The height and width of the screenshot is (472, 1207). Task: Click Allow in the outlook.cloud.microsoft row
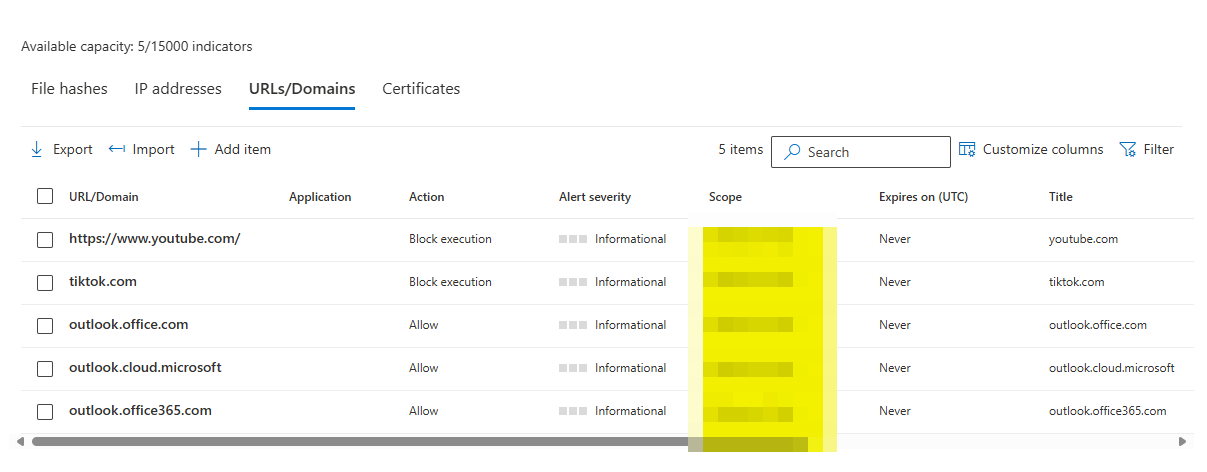pyautogui.click(x=424, y=368)
